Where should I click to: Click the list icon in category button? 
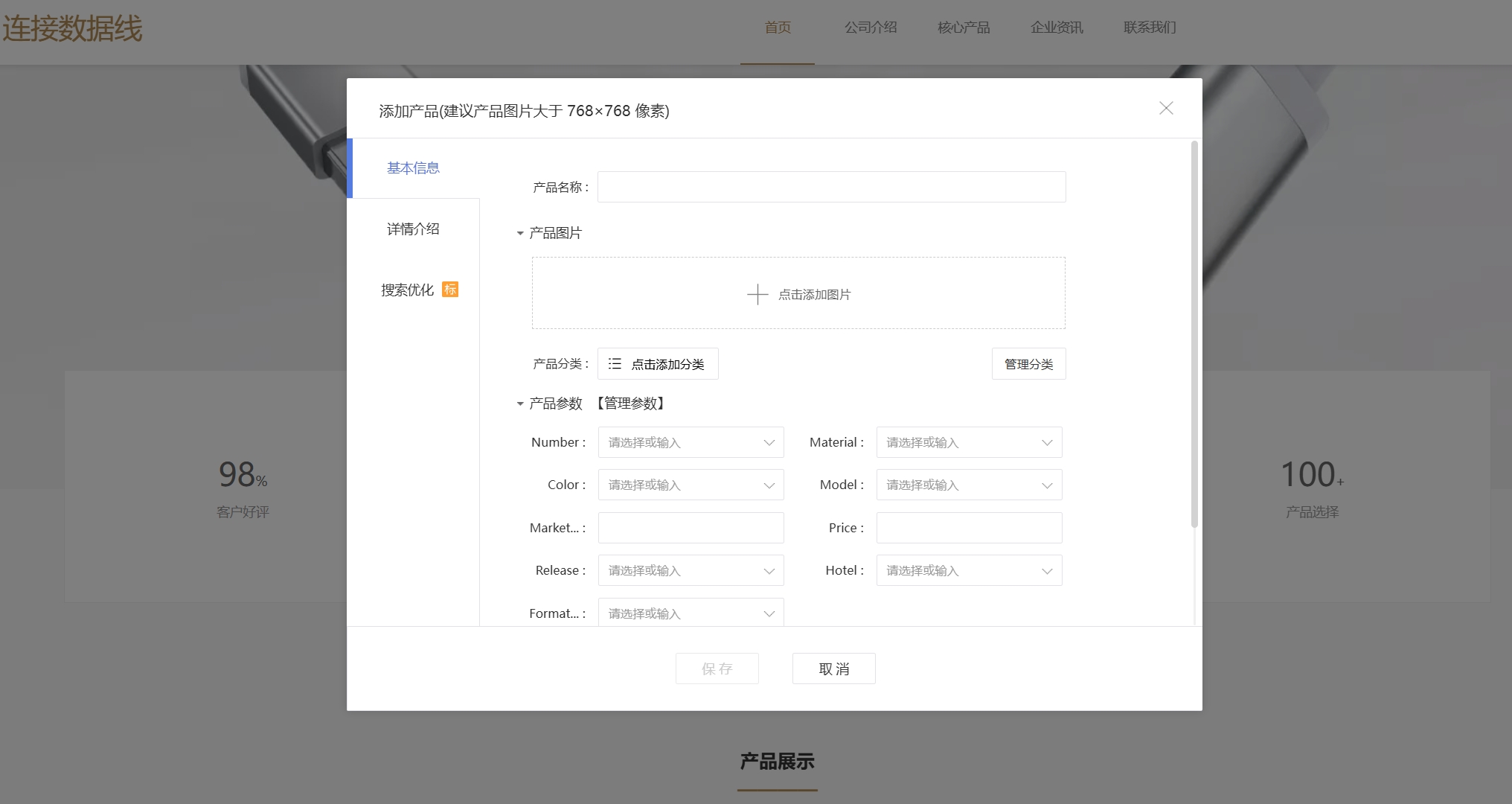[x=615, y=364]
